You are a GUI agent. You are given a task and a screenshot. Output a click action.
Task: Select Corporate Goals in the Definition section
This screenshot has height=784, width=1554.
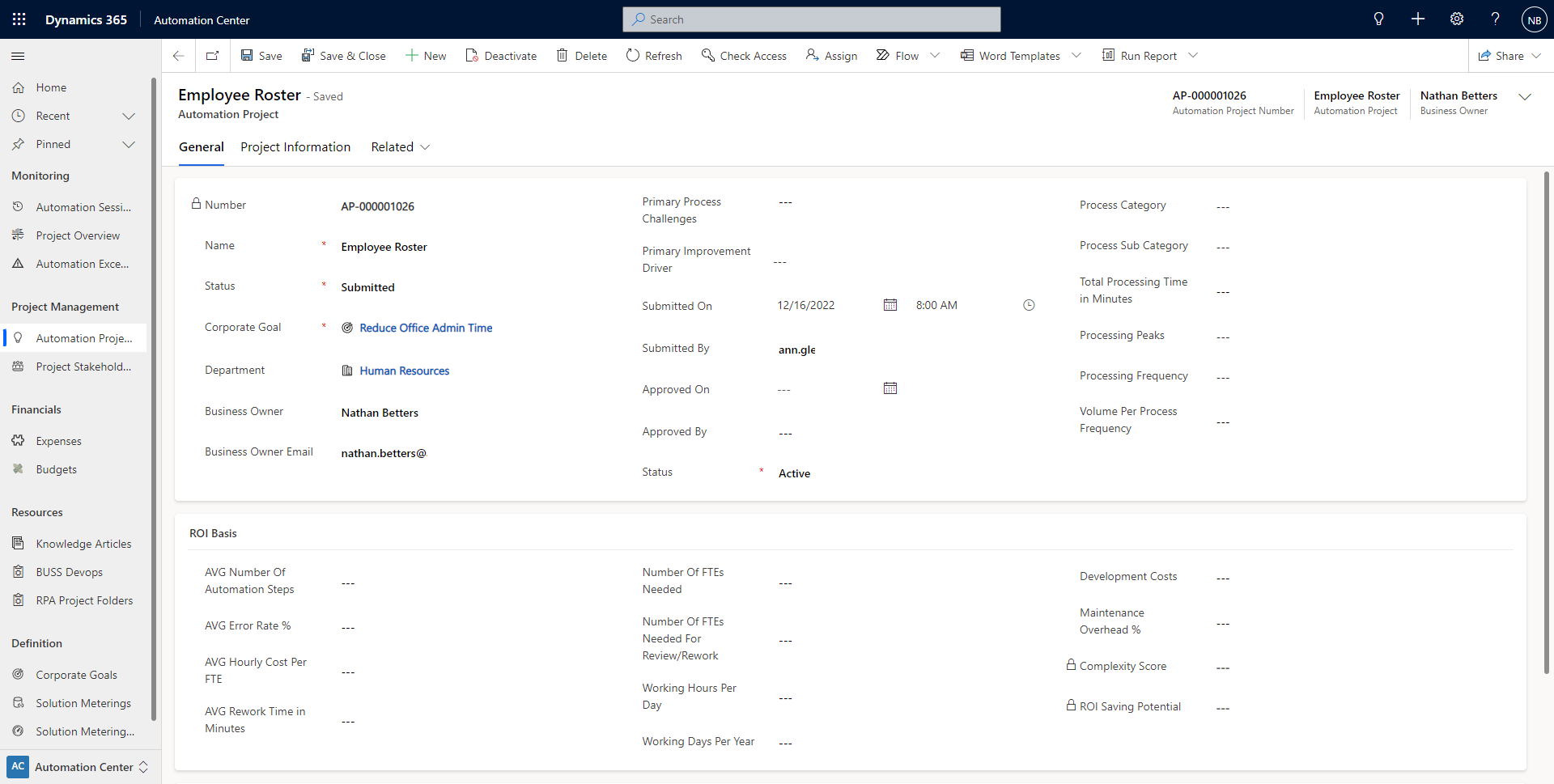click(x=77, y=674)
